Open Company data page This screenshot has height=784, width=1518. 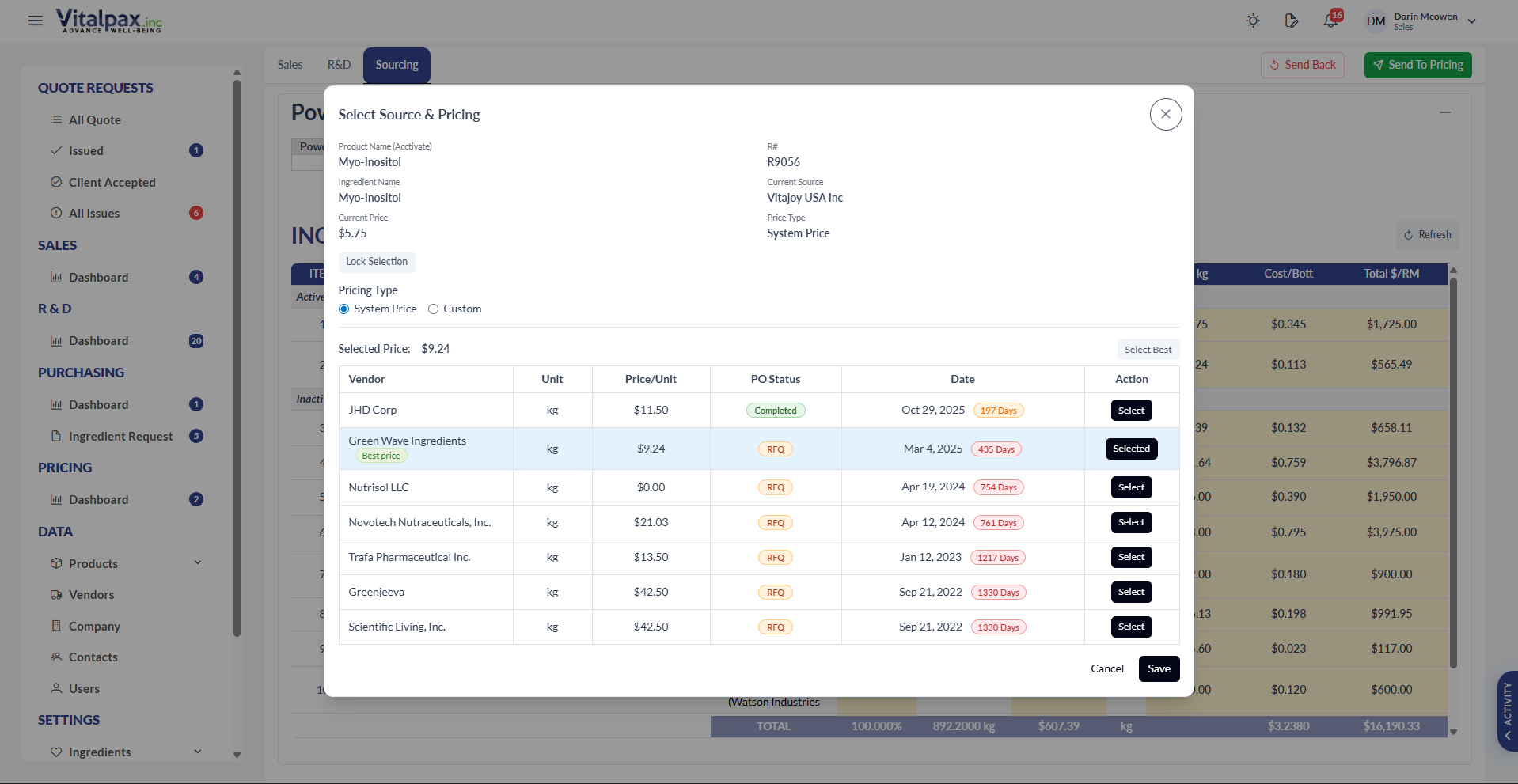94,626
